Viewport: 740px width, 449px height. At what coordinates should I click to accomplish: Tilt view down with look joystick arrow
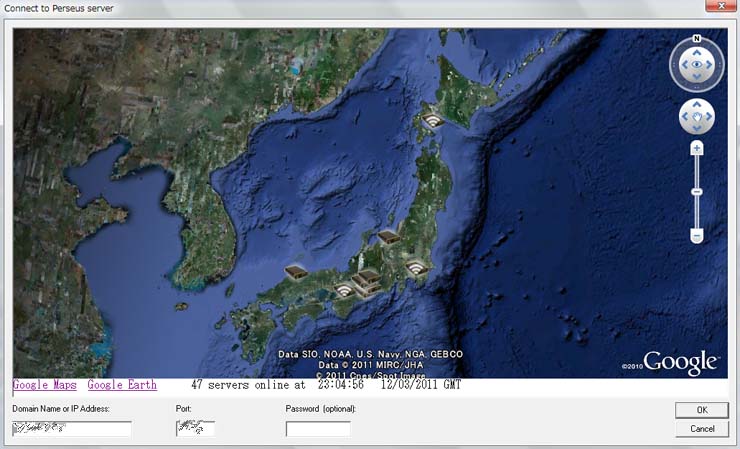[697, 77]
